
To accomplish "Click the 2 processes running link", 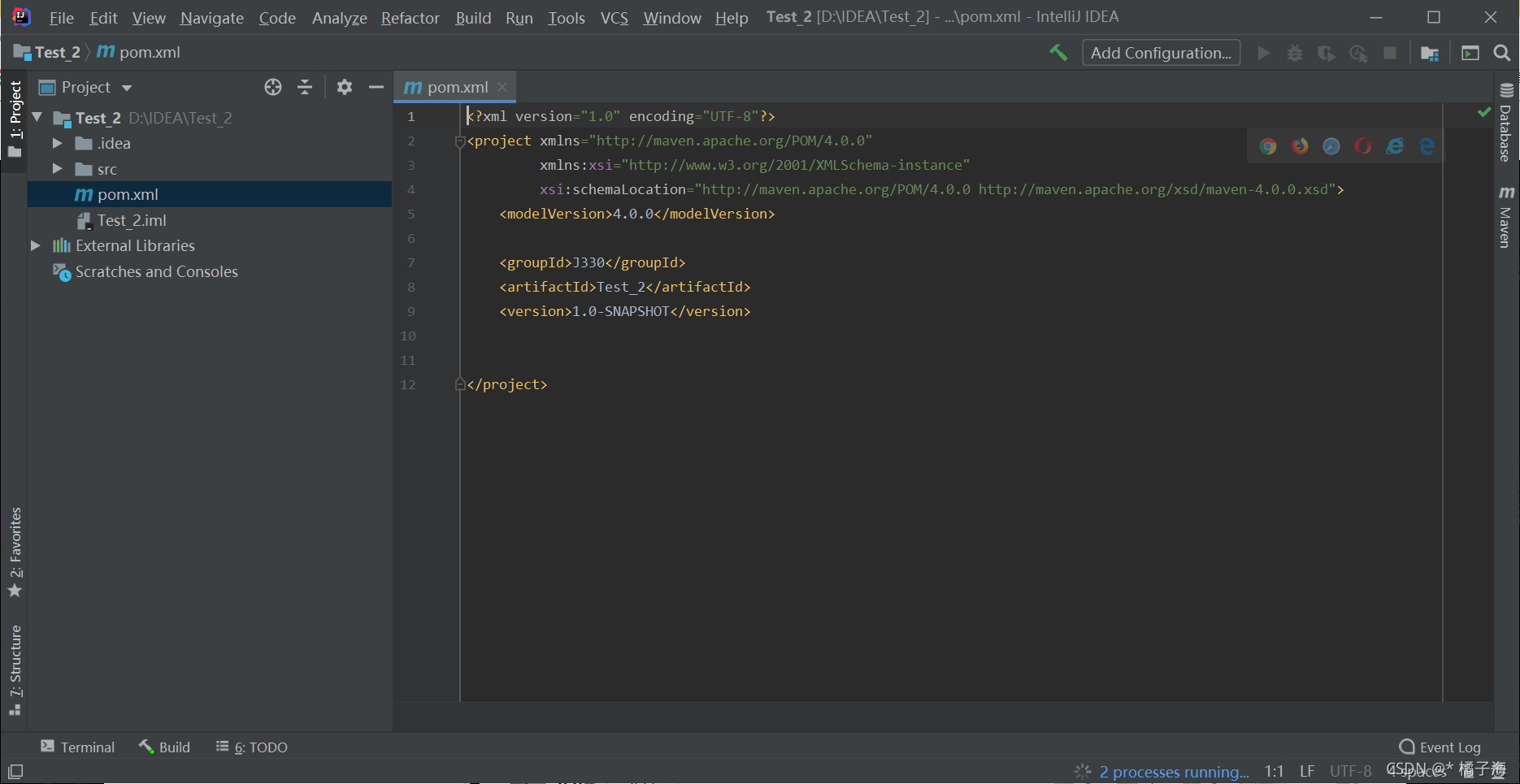I will tap(1174, 772).
